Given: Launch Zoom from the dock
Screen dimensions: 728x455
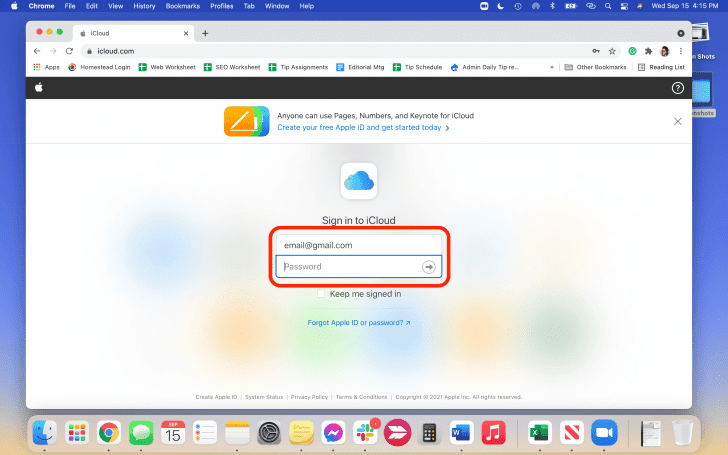Looking at the screenshot, I should [602, 432].
